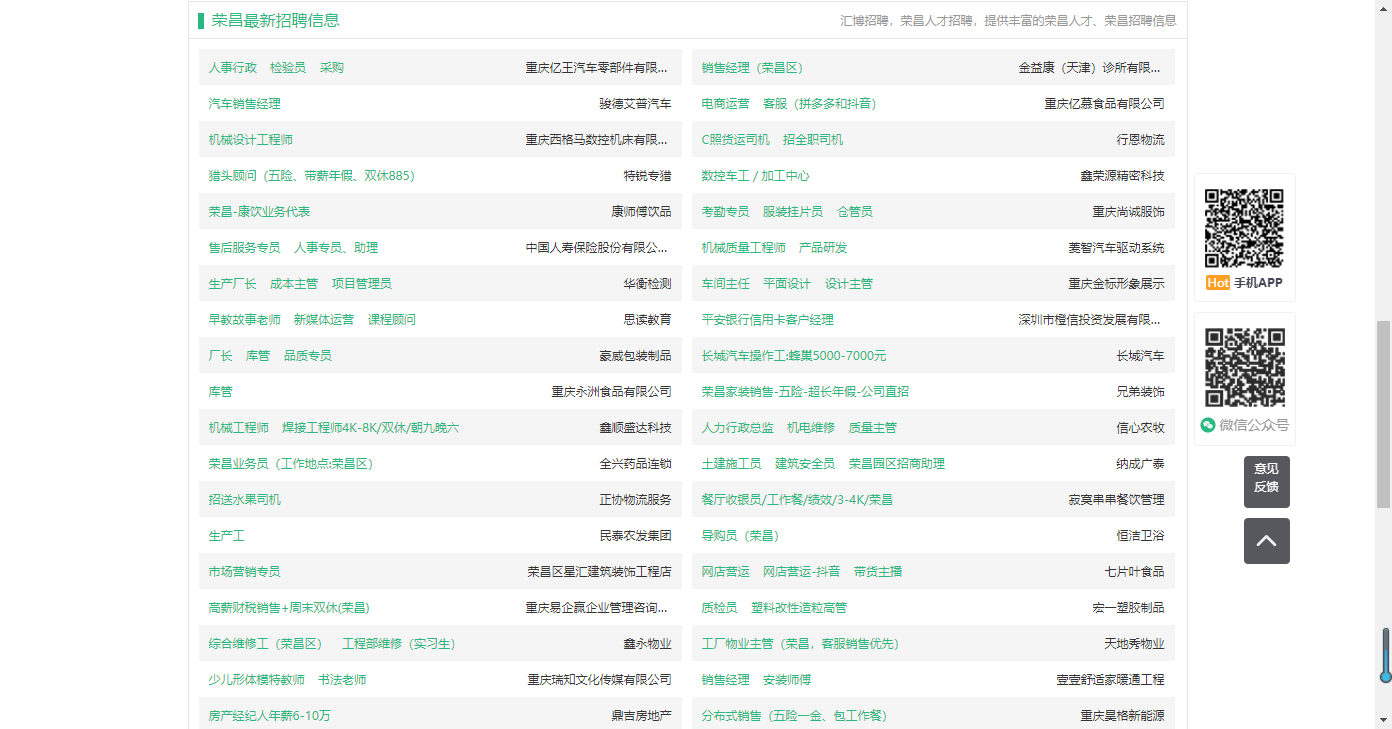1392x729 pixels.
Task: Open the 人力行政总监 job link
Action: coord(738,428)
